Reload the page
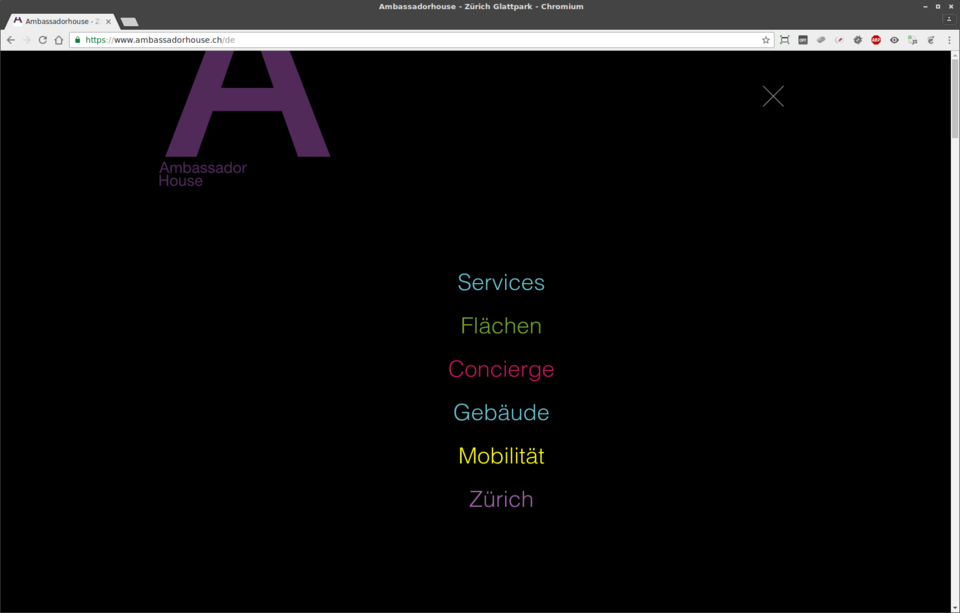The height and width of the screenshot is (613, 960). (42, 40)
